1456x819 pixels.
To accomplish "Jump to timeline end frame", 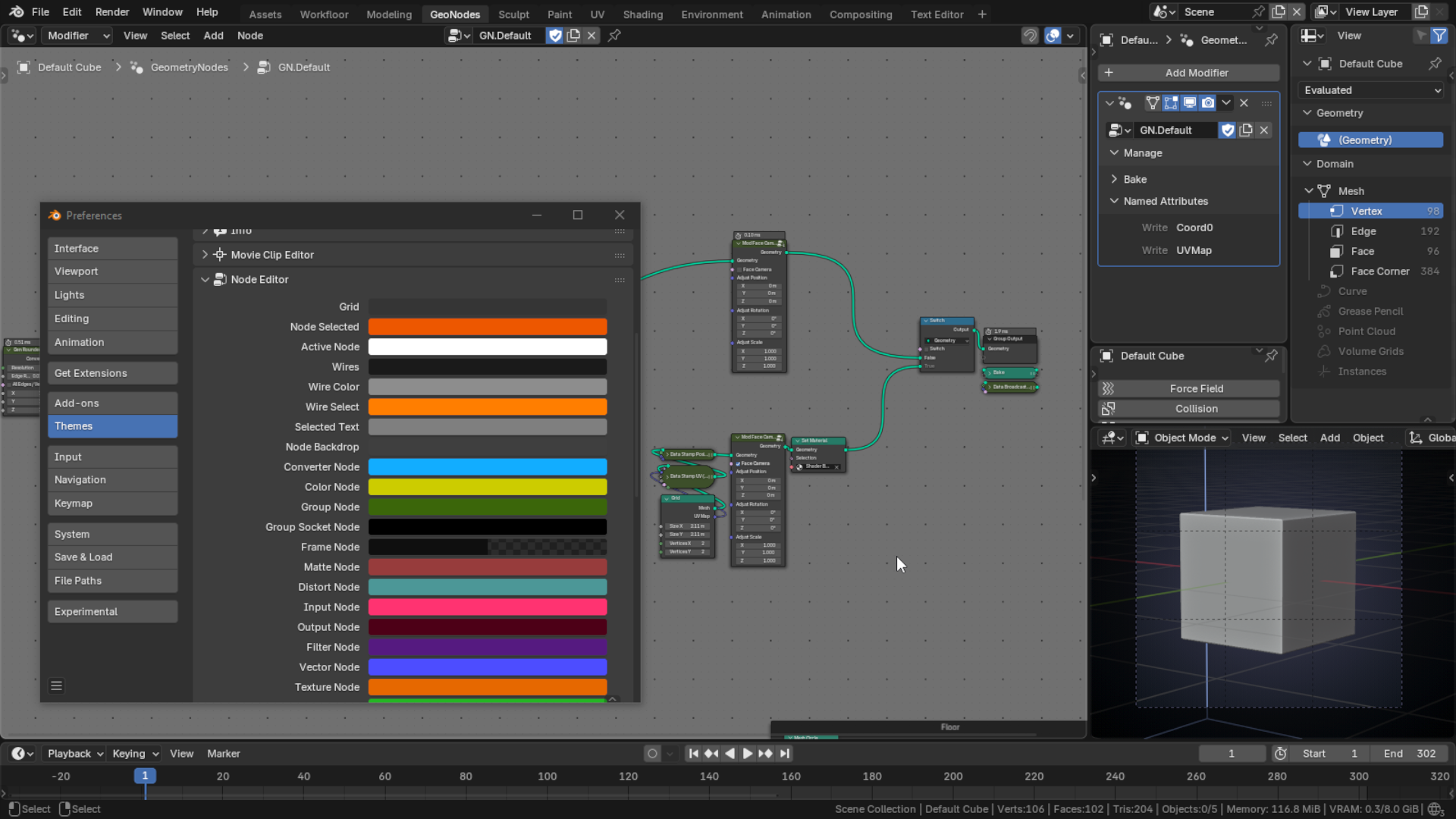I will (x=785, y=754).
